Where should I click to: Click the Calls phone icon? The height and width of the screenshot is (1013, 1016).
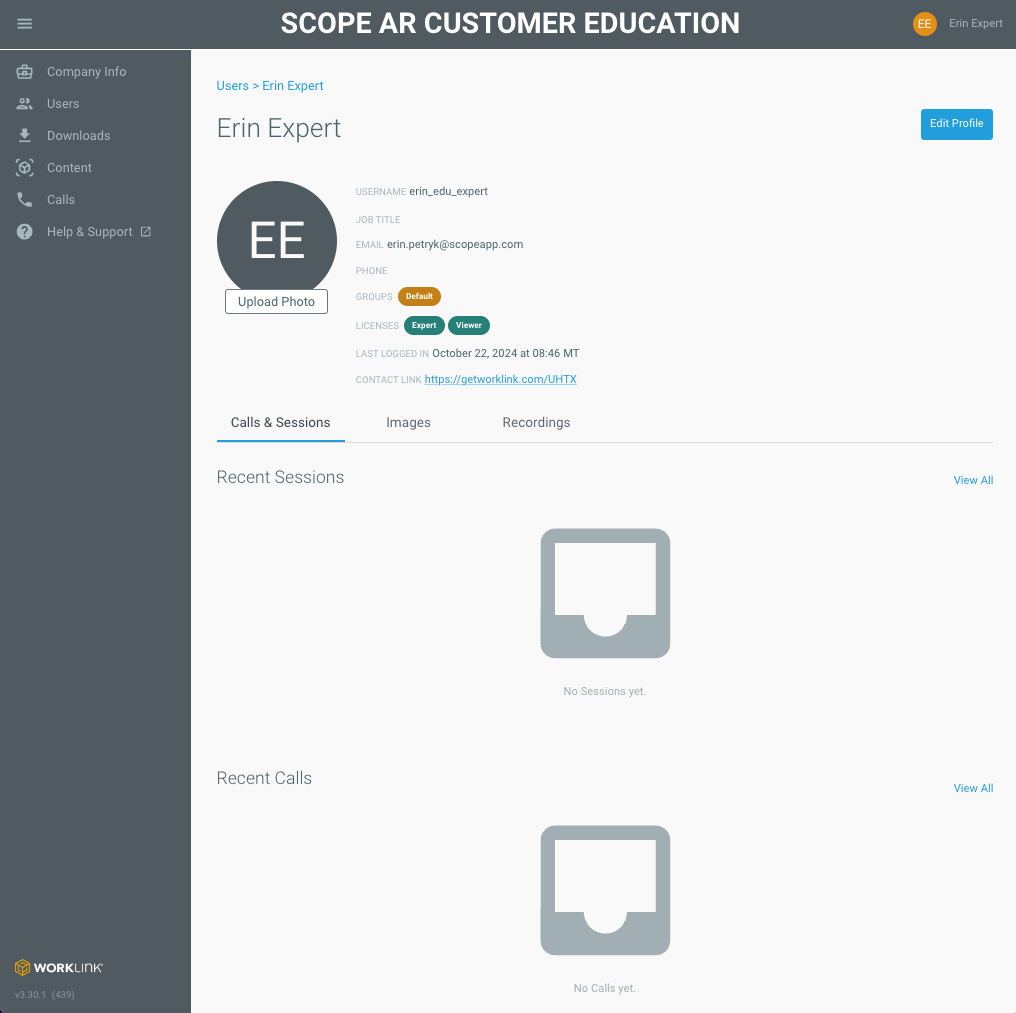[25, 200]
